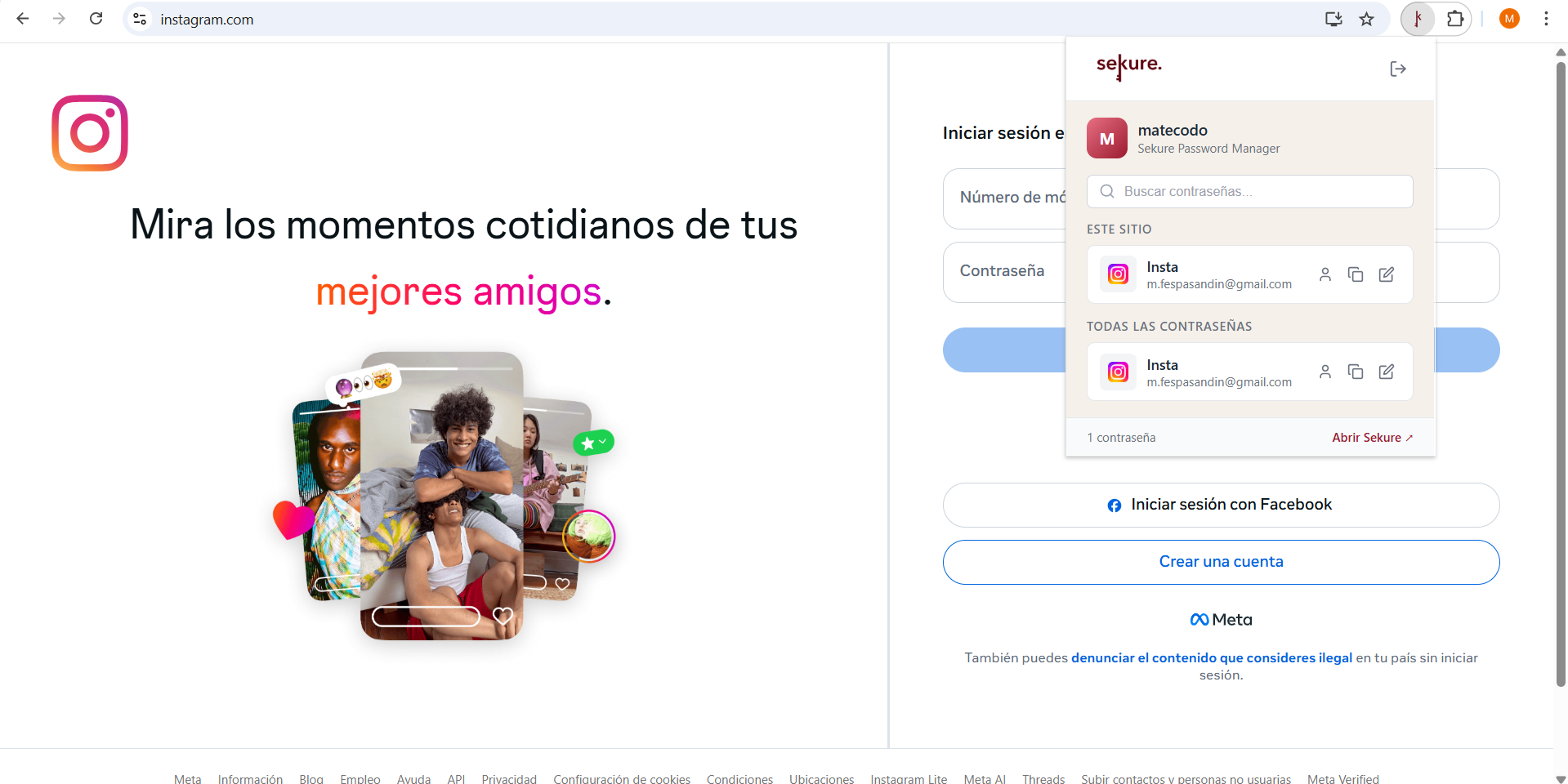Autofill user icon for Insta under Este Sitio
This screenshot has width=1568, height=784.
[1325, 274]
